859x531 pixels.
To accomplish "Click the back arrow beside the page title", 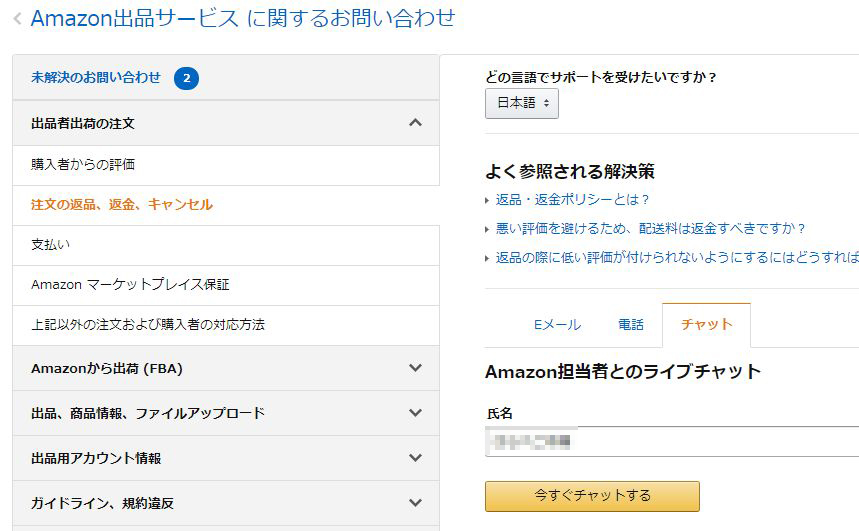I will 18,19.
